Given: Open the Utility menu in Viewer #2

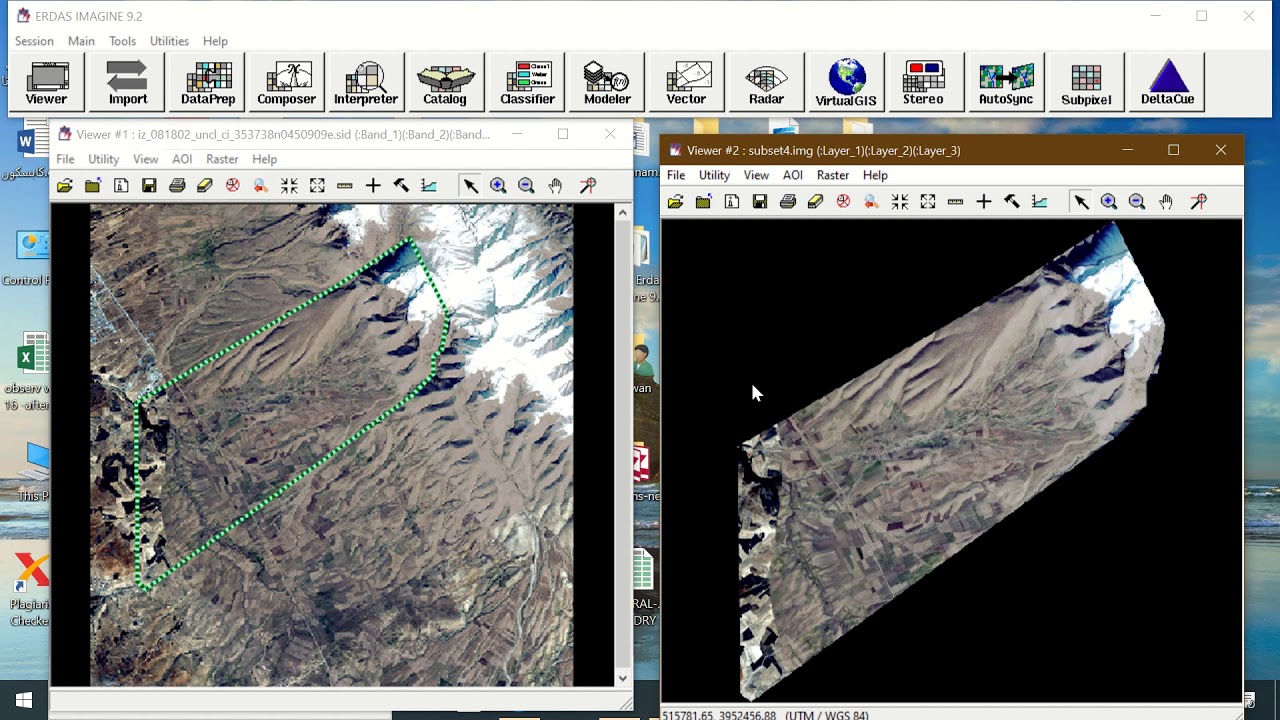Looking at the screenshot, I should [x=714, y=175].
